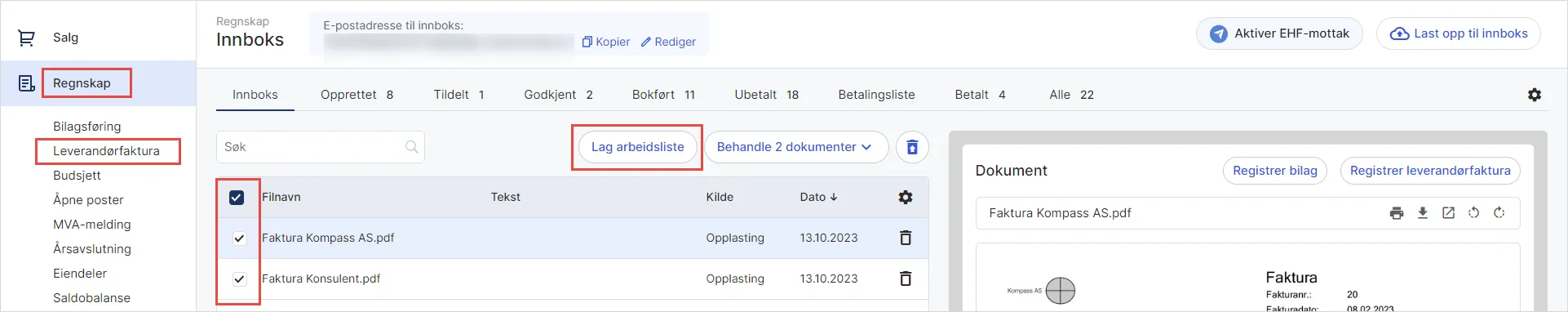Open the Tildelt tab
1568x312 pixels.
coord(458,95)
